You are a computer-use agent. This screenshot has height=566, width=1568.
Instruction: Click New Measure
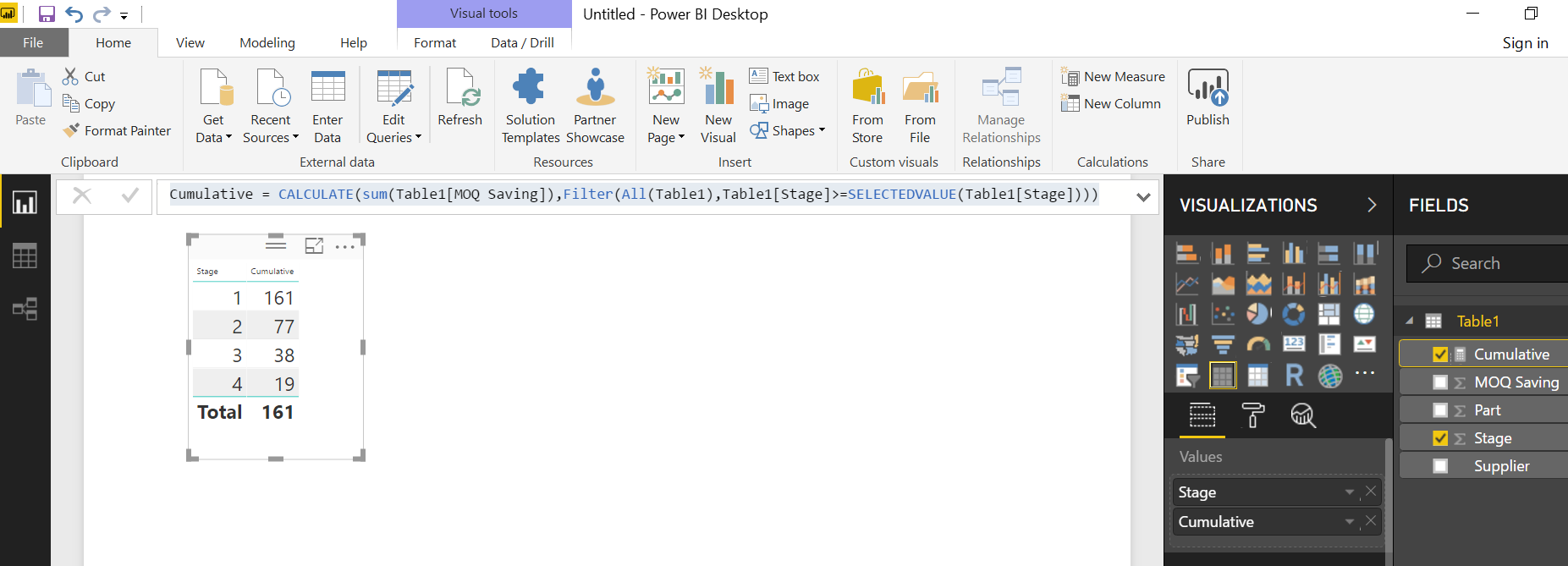(x=1114, y=76)
